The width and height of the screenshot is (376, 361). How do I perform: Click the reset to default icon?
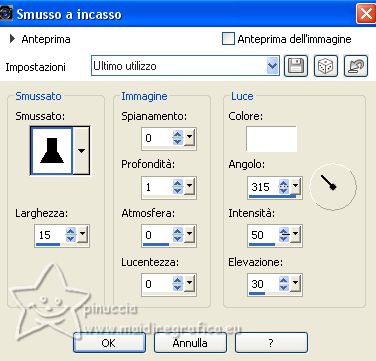356,66
